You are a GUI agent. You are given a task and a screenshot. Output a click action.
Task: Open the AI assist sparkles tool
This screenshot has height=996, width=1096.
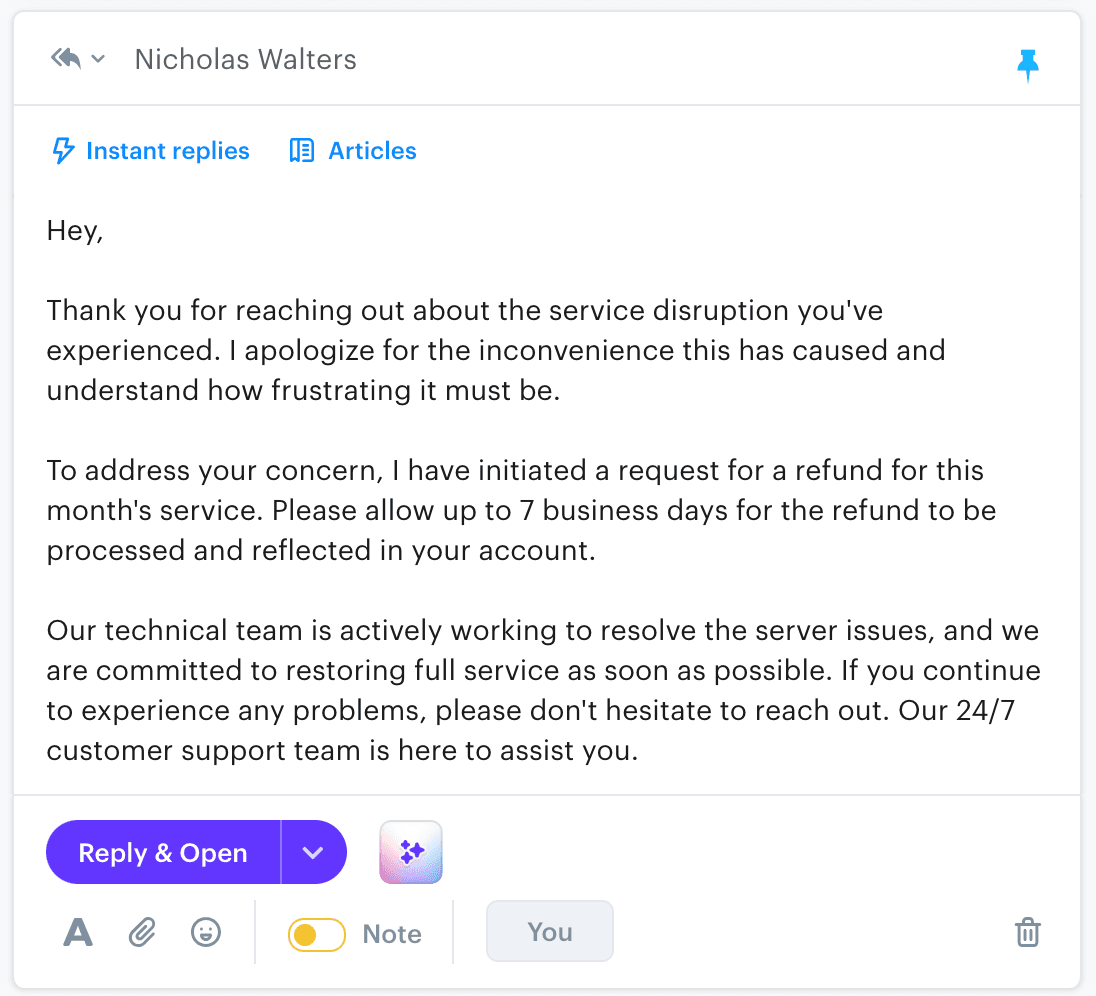(410, 852)
